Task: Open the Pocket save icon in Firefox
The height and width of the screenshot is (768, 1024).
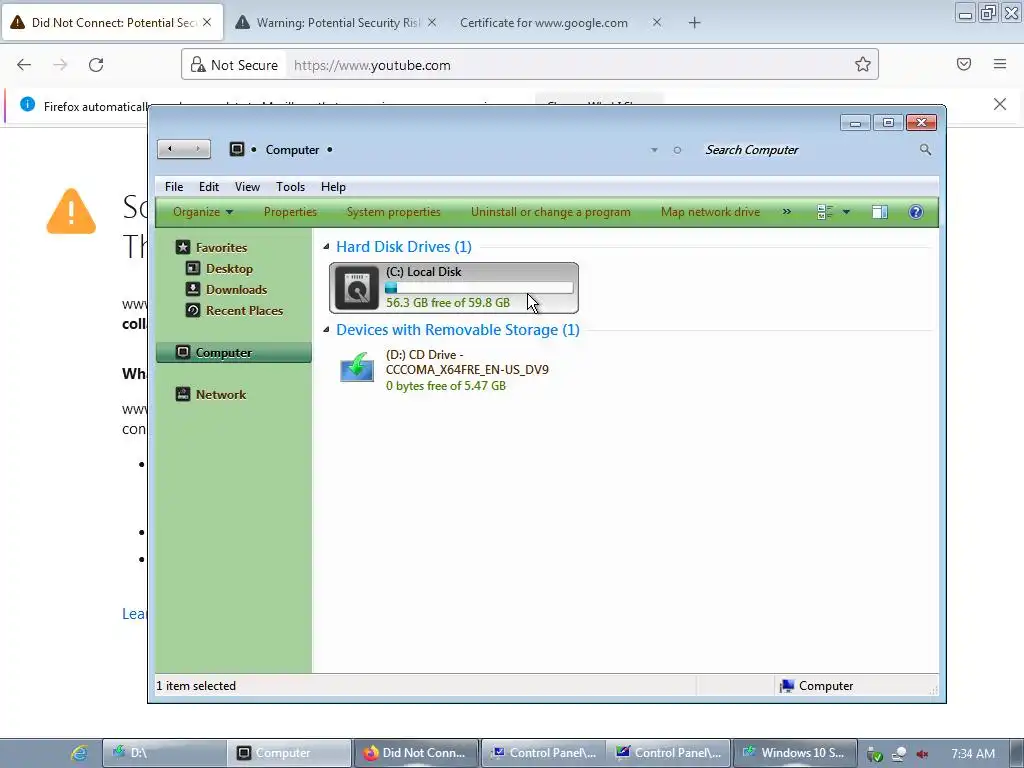Action: pyautogui.click(x=964, y=64)
